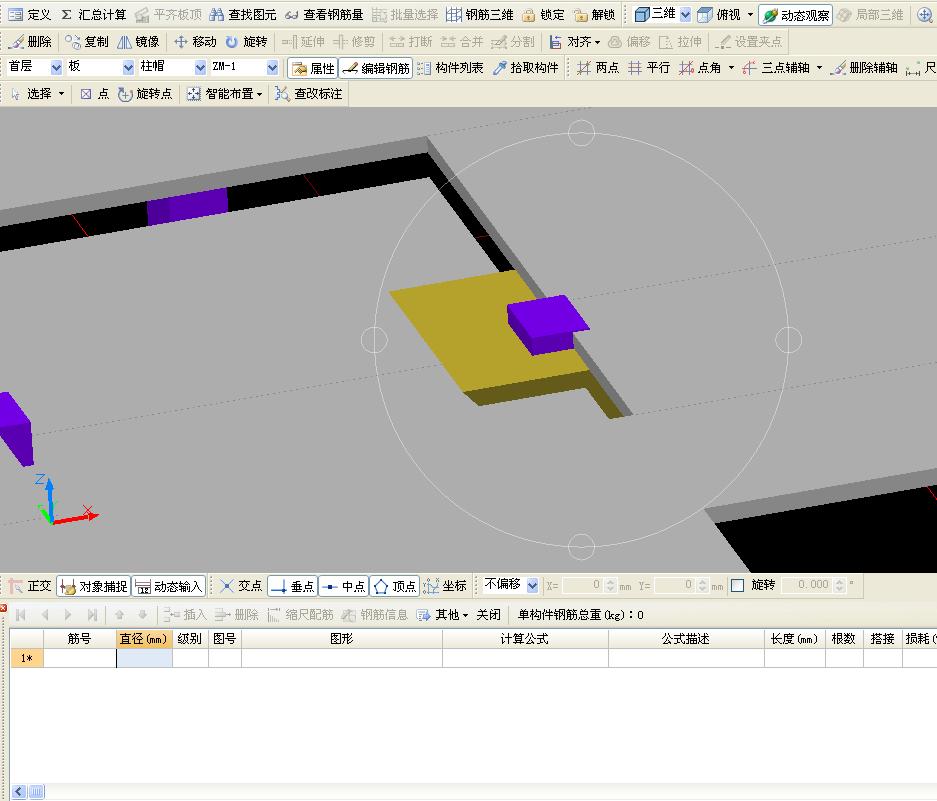The height and width of the screenshot is (801, 937).
Task: Select row 1* in rebar table
Action: pos(26,658)
